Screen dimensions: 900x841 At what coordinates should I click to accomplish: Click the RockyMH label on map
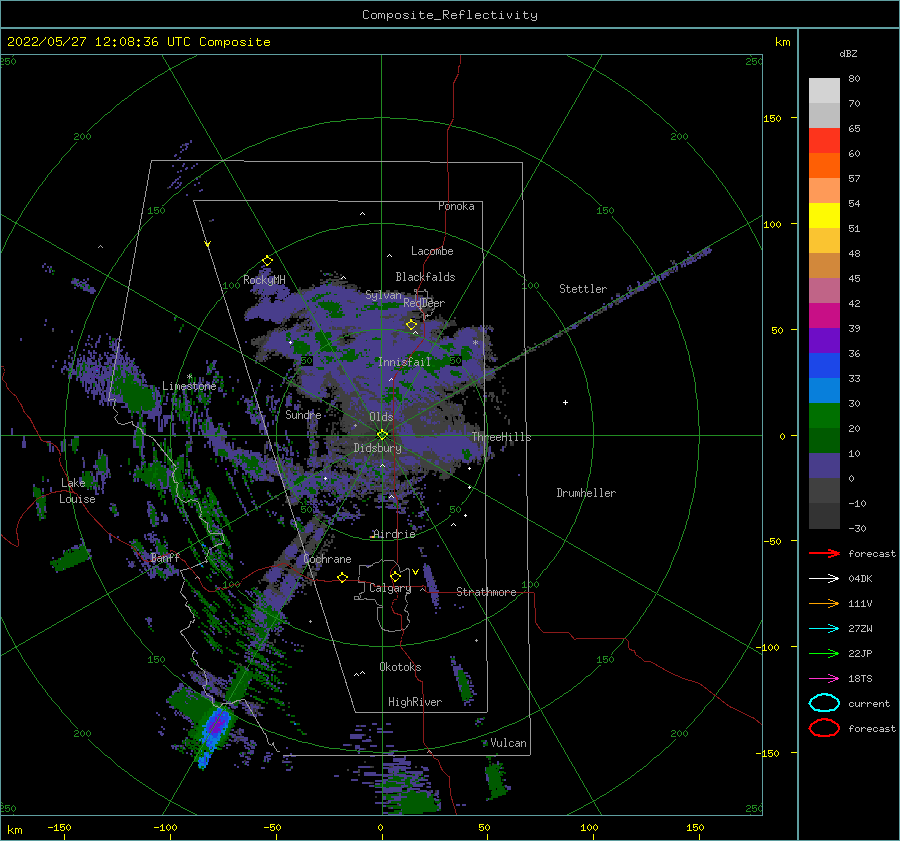[x=264, y=280]
